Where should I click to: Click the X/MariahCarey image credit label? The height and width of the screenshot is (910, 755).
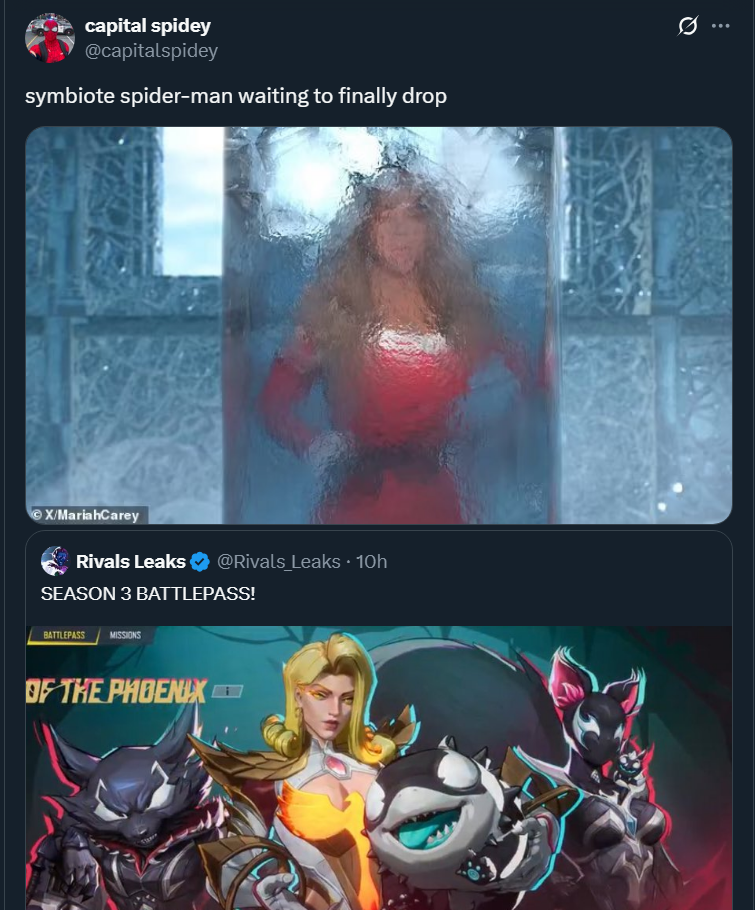coord(86,515)
